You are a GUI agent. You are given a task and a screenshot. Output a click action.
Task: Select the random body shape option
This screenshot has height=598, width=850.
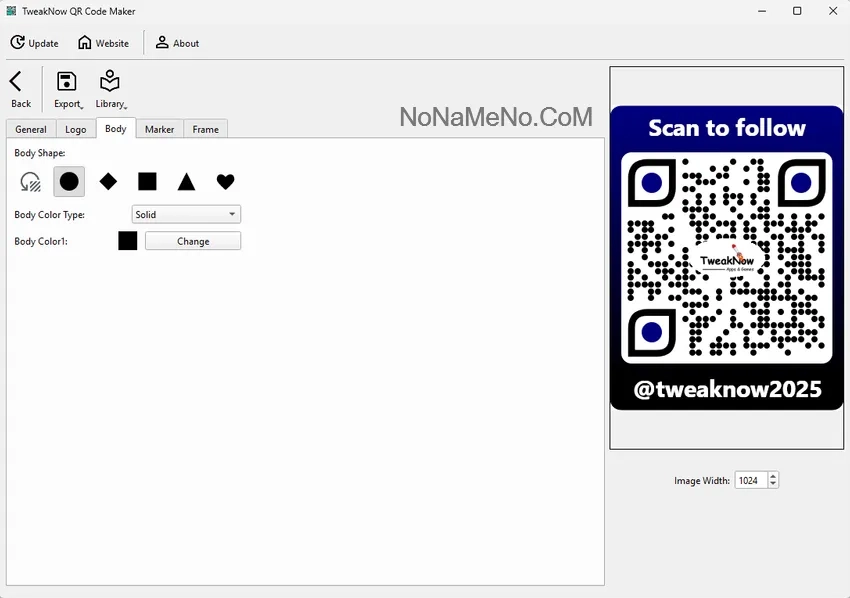tap(30, 182)
